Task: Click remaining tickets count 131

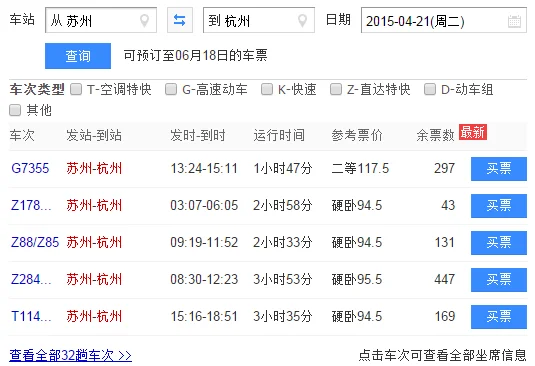Action: (445, 243)
